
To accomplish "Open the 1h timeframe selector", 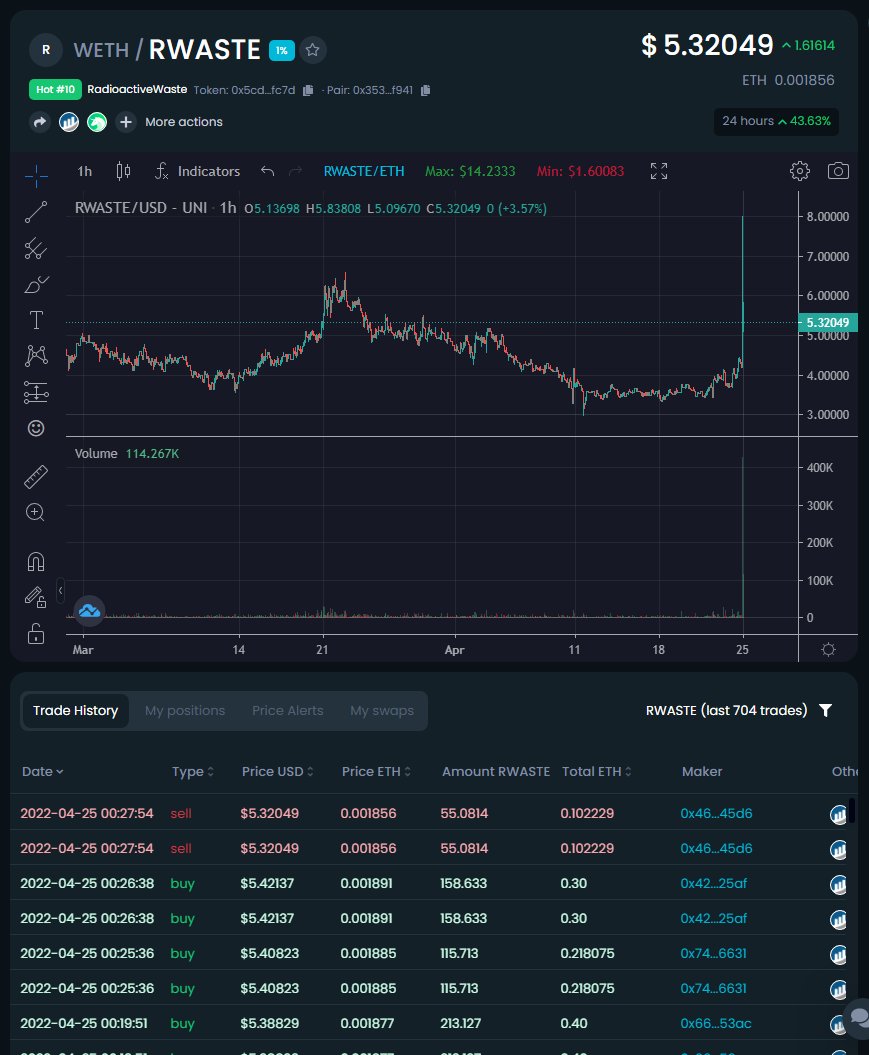I will point(85,172).
